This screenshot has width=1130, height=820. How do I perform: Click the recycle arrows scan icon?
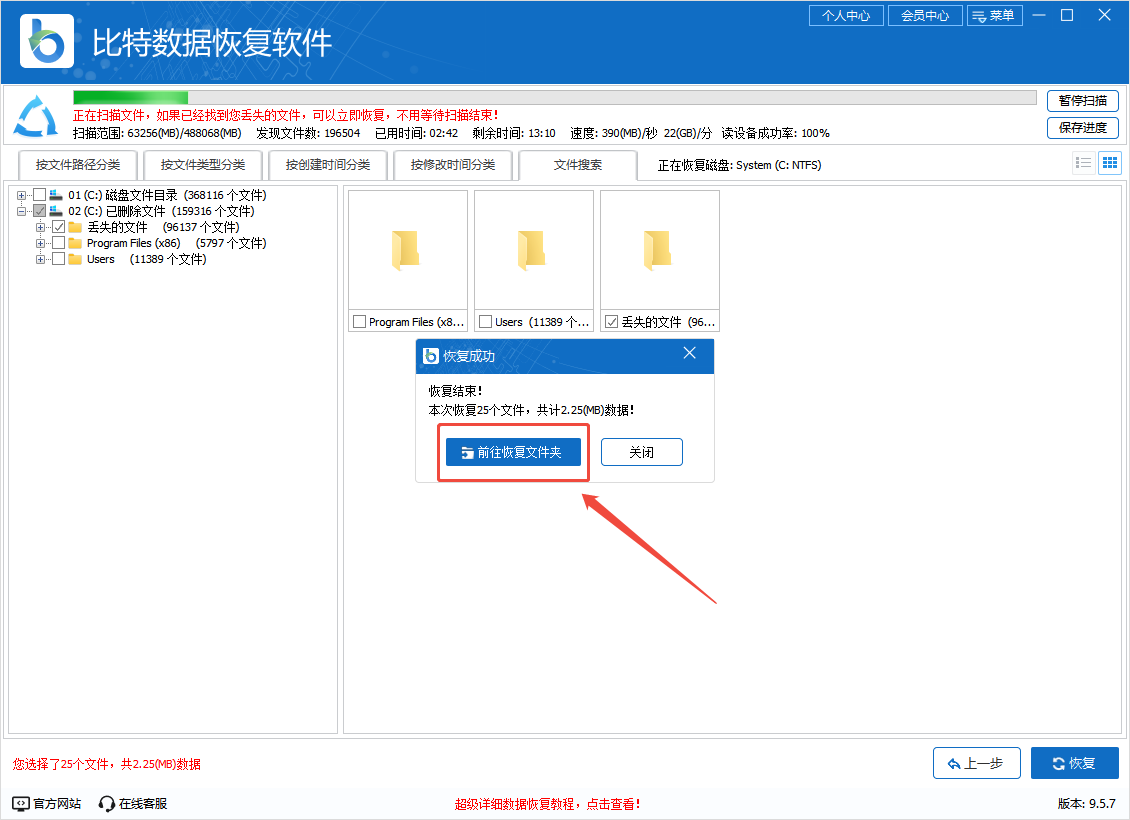pos(36,117)
